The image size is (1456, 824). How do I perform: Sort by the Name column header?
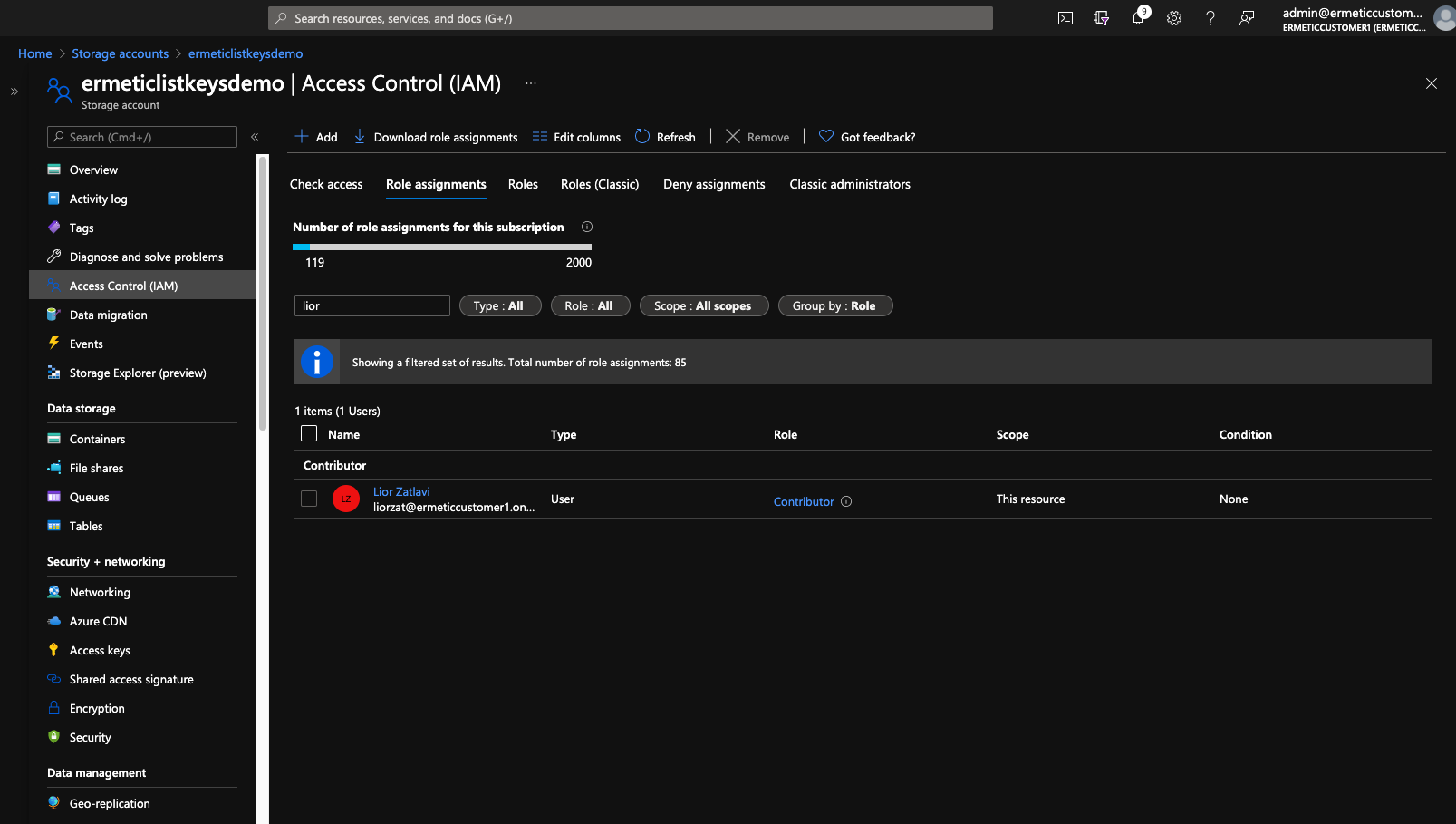point(344,434)
